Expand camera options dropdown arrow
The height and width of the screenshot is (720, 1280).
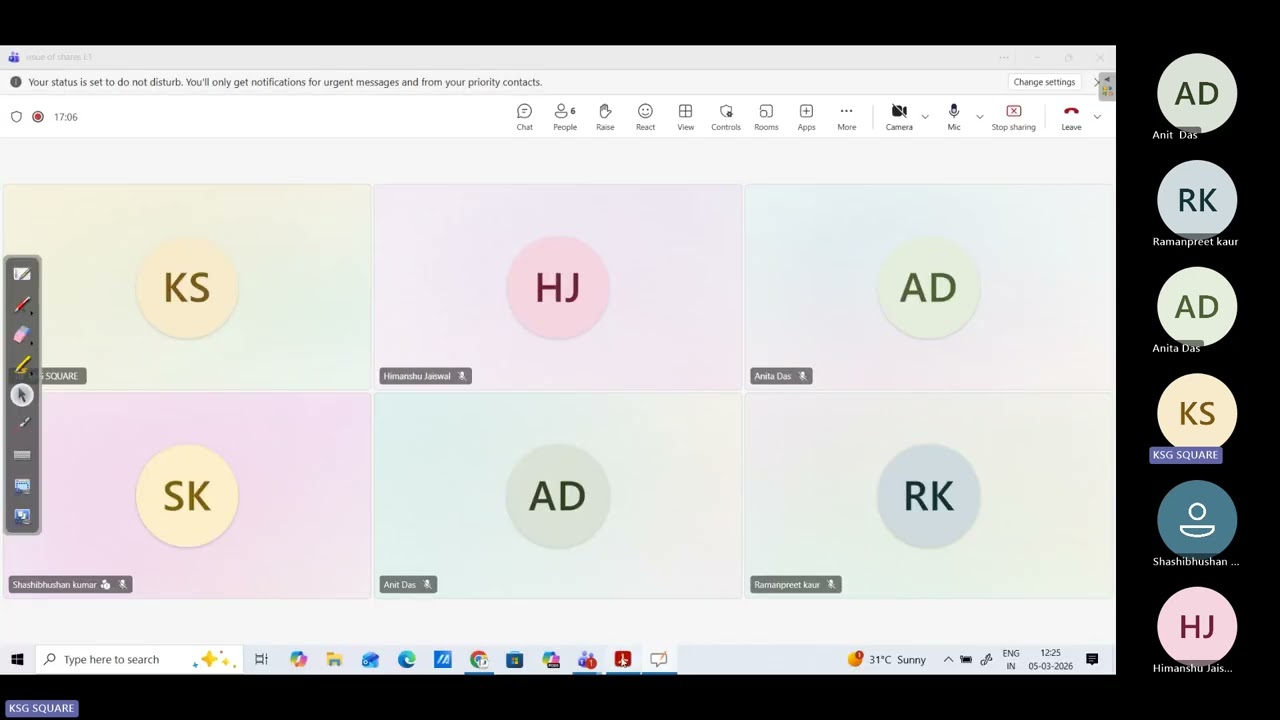[925, 117]
